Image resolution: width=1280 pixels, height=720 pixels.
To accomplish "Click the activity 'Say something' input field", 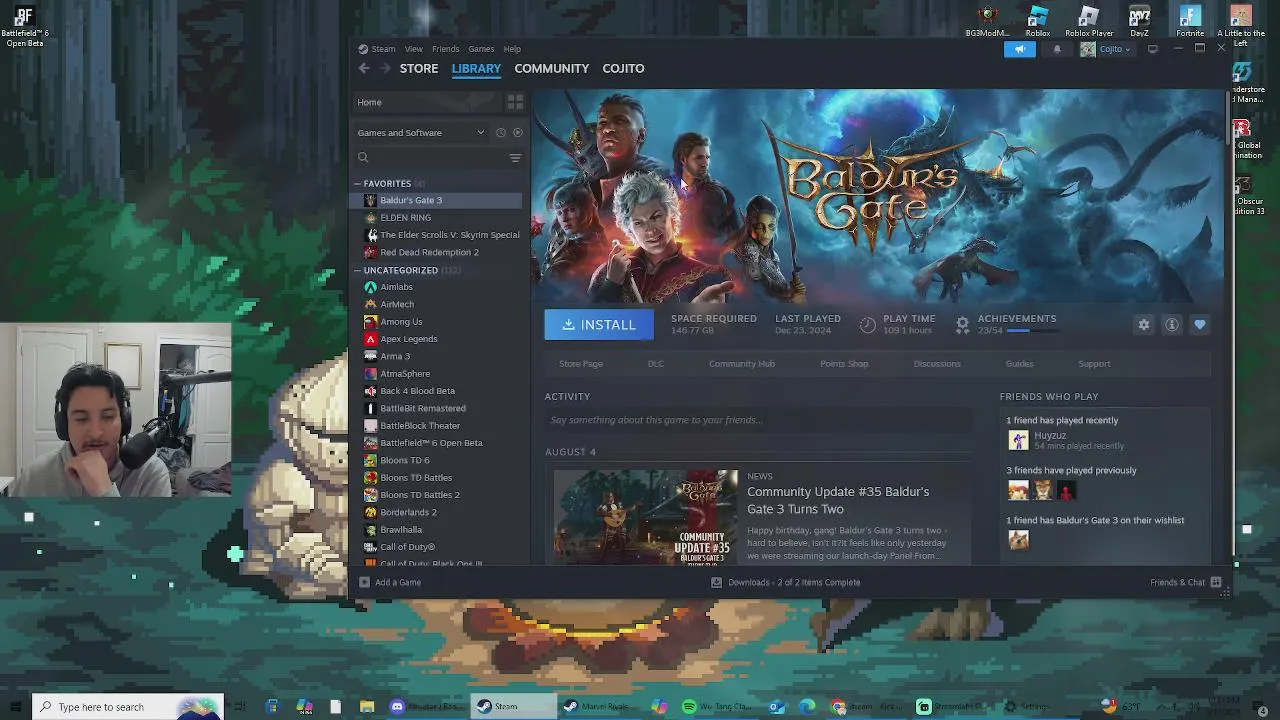I will (x=758, y=420).
